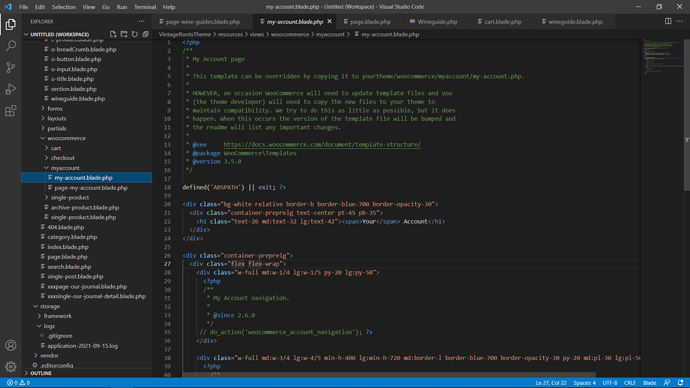Open the File menu
Image resolution: width=690 pixels, height=388 pixels.
[23, 7]
